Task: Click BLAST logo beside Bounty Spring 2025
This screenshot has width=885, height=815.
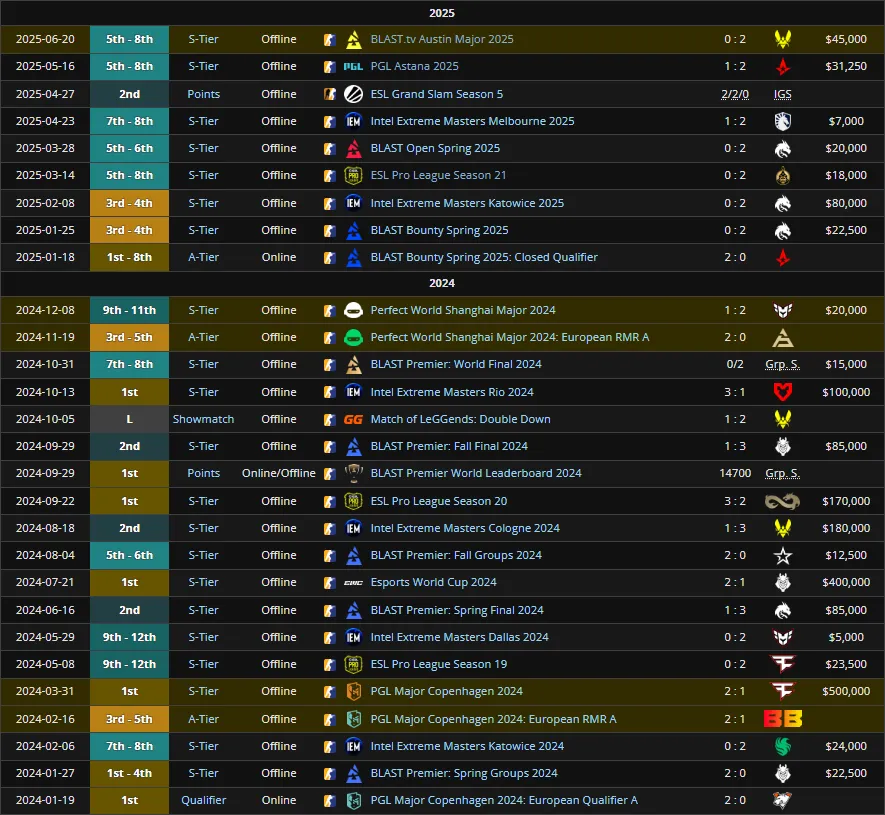Action: tap(353, 230)
